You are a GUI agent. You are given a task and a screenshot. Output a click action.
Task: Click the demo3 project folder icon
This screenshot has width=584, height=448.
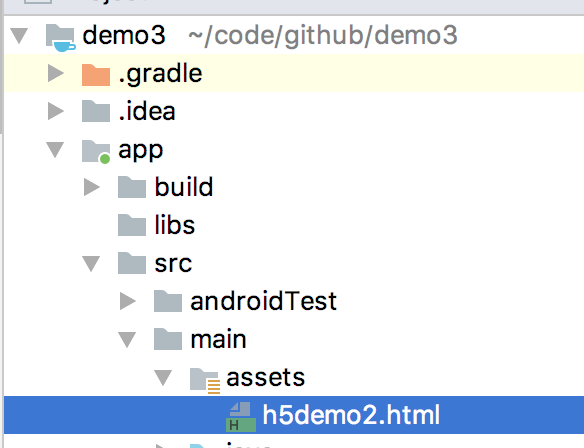(x=61, y=37)
